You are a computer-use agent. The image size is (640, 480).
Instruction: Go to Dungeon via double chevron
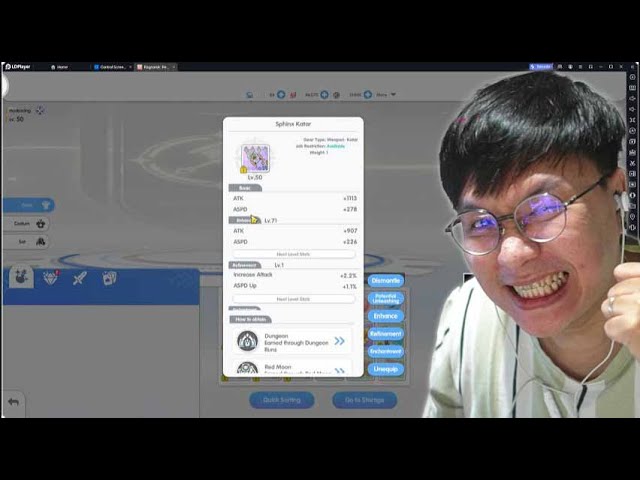(339, 341)
